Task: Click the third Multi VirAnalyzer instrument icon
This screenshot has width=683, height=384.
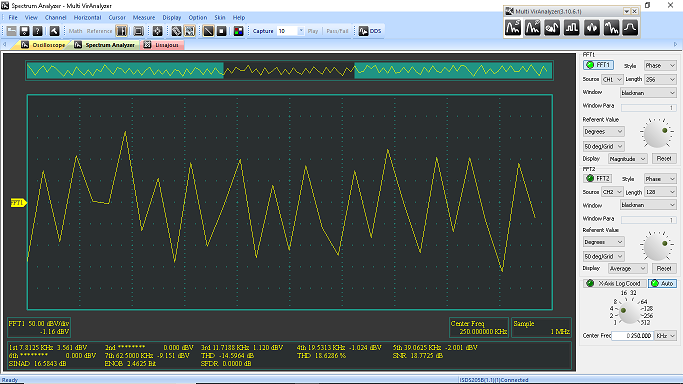Action: pyautogui.click(x=552, y=28)
